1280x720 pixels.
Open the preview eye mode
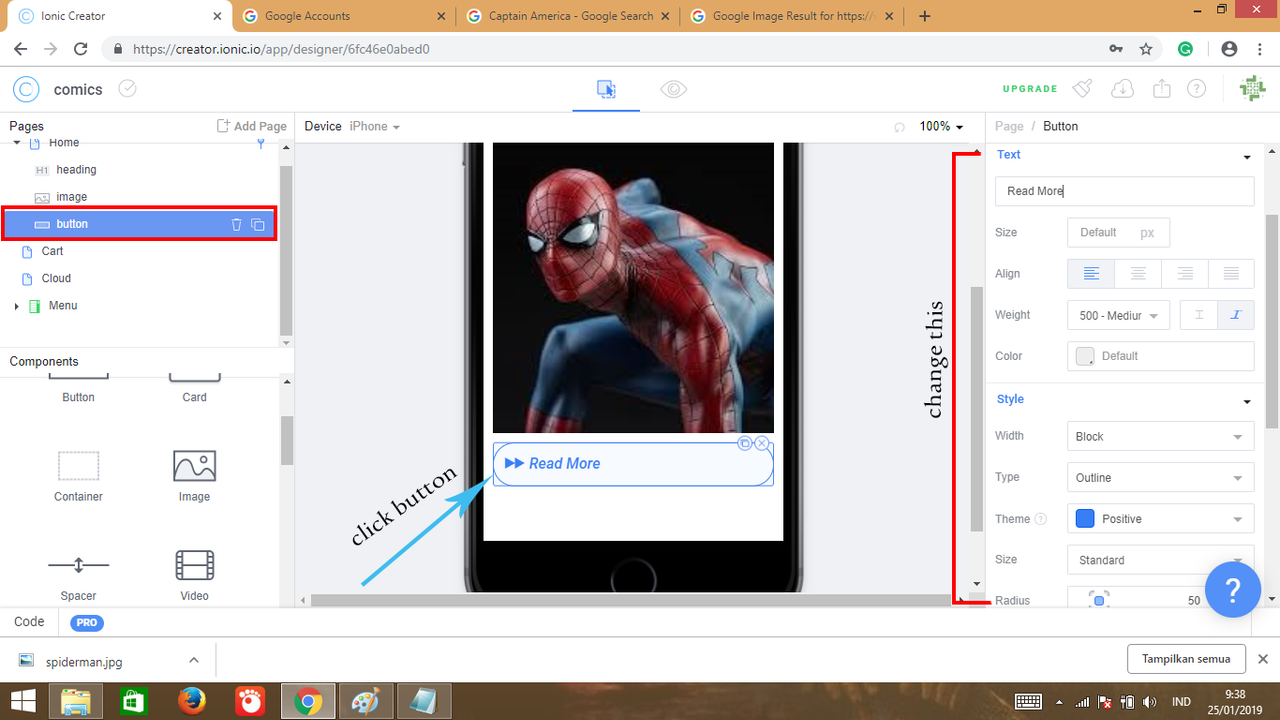674,89
